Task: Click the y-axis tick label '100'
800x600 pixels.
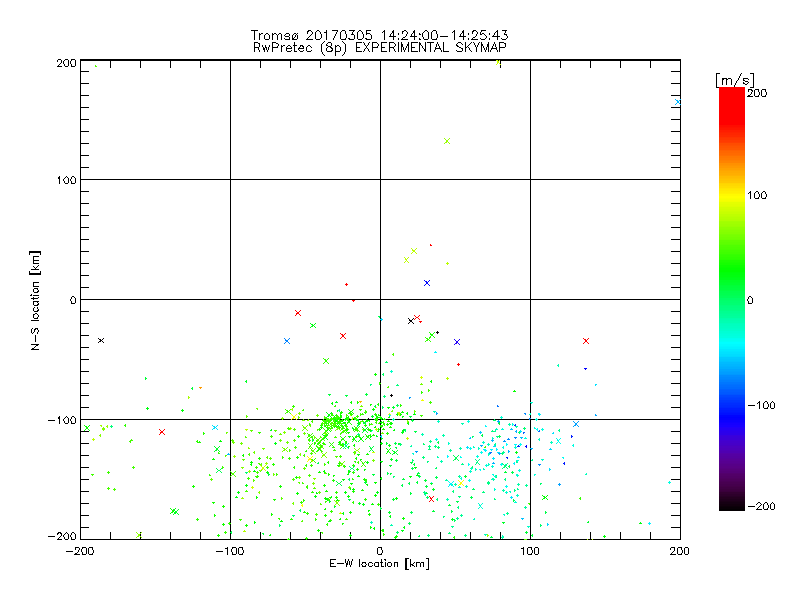Action: click(66, 180)
